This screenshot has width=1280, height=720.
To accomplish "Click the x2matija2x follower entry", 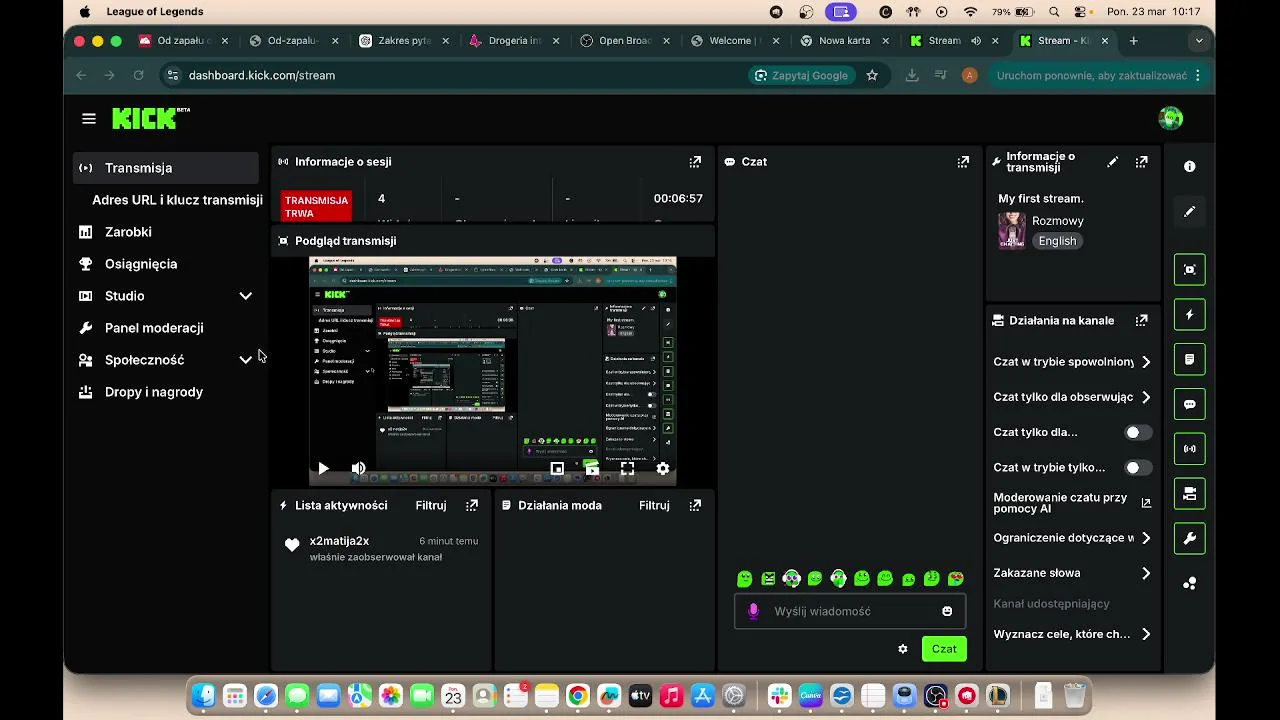I will (382, 548).
